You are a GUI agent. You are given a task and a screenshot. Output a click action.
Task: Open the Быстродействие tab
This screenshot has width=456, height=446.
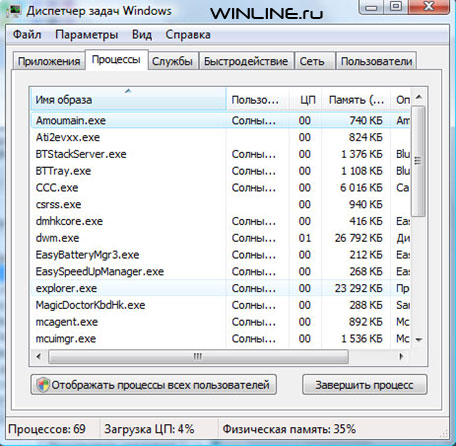[x=246, y=61]
